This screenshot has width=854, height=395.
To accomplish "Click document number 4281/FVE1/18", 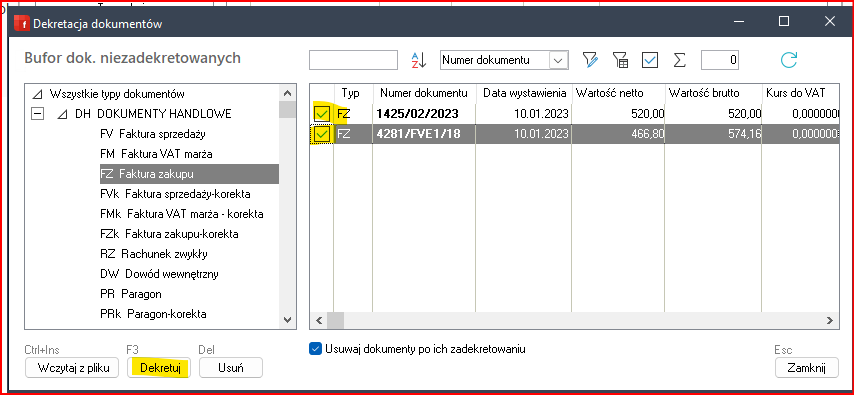I will click(418, 135).
